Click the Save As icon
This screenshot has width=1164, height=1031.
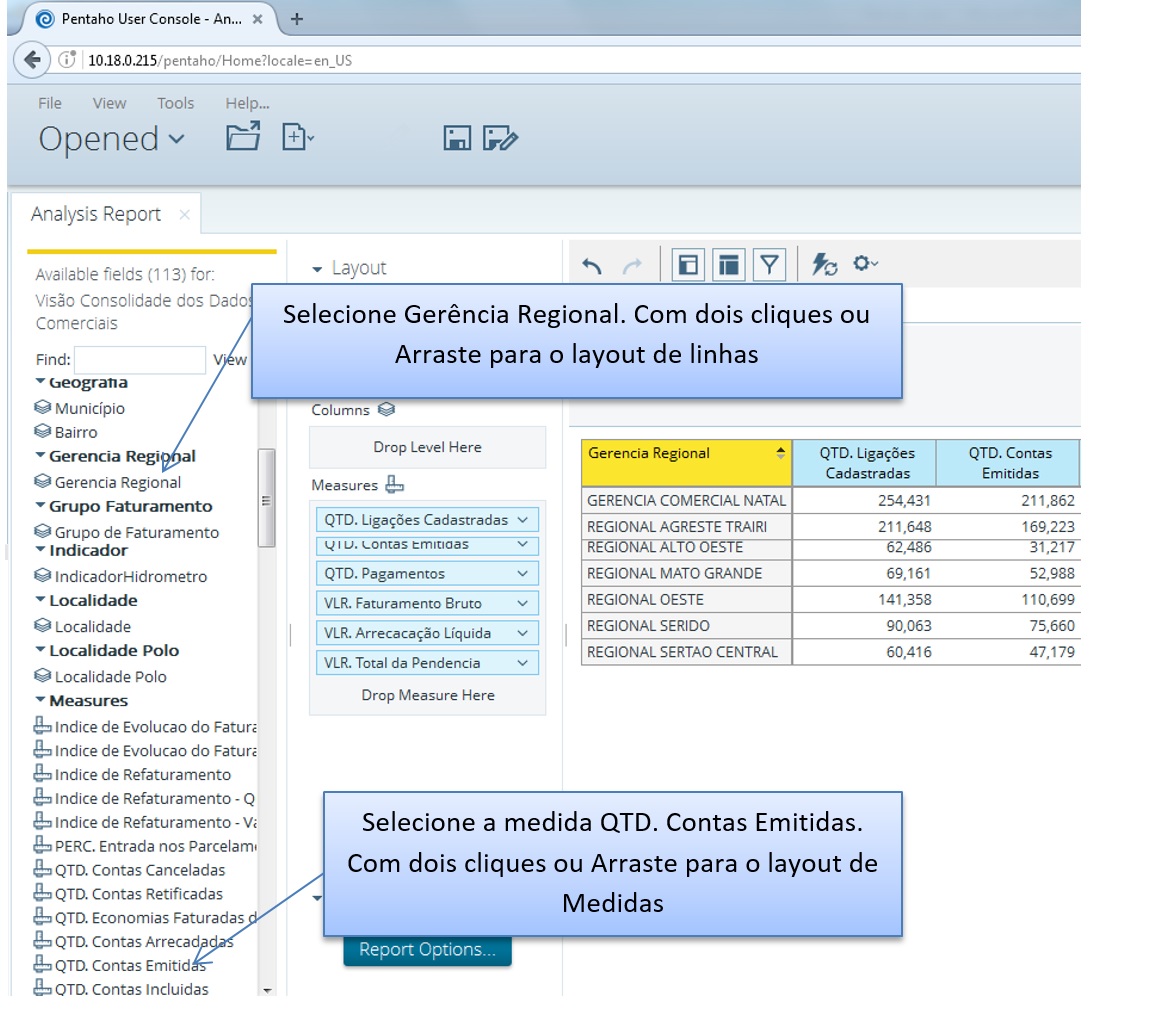[x=500, y=138]
